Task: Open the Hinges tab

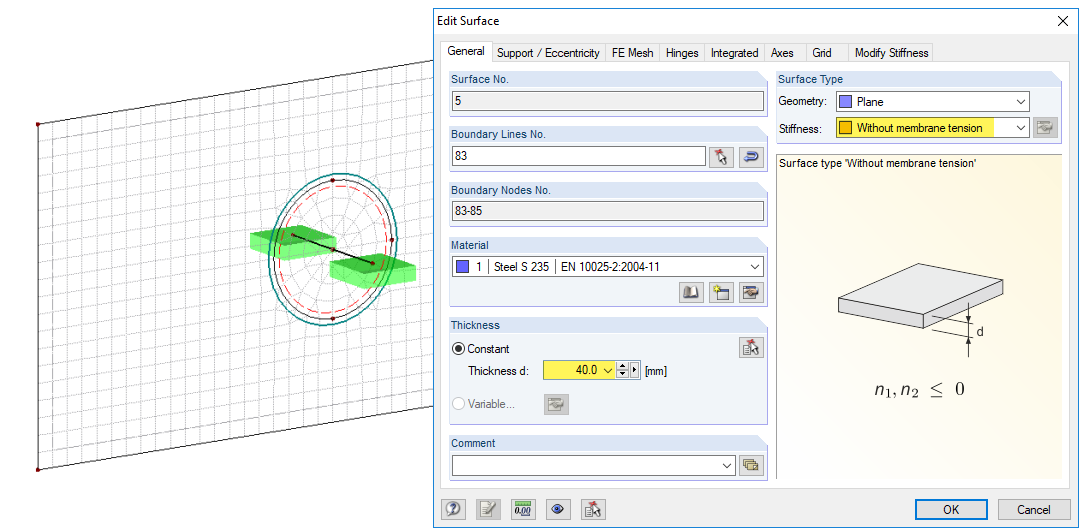Action: [682, 52]
